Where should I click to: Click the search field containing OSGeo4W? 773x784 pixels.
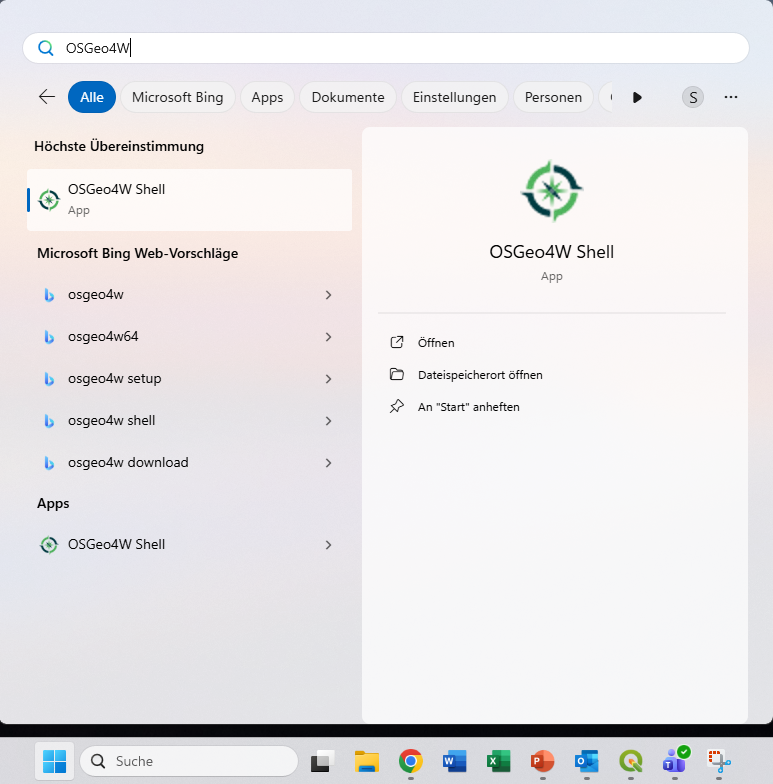point(400,48)
